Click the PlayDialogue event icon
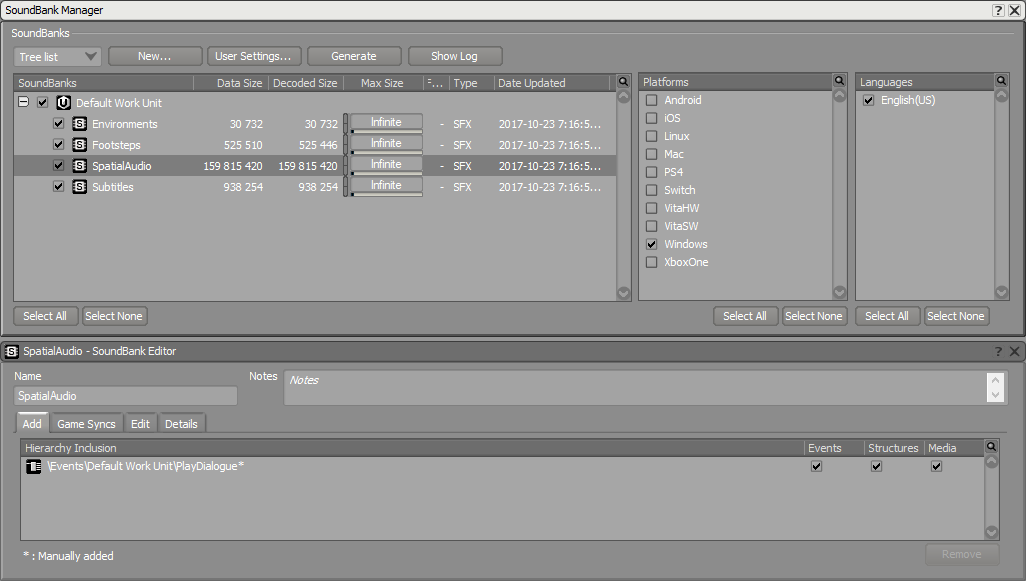The height and width of the screenshot is (581, 1026). pos(33,467)
